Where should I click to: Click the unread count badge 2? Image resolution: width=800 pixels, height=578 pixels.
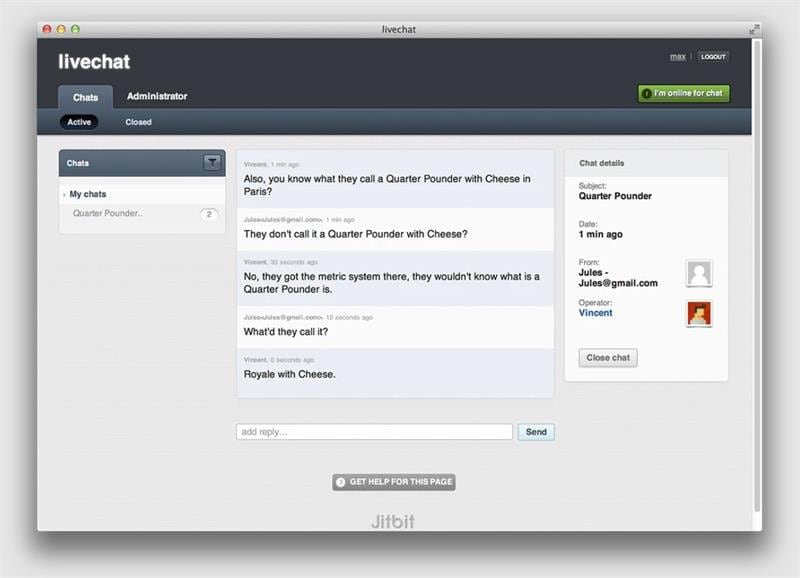[209, 214]
